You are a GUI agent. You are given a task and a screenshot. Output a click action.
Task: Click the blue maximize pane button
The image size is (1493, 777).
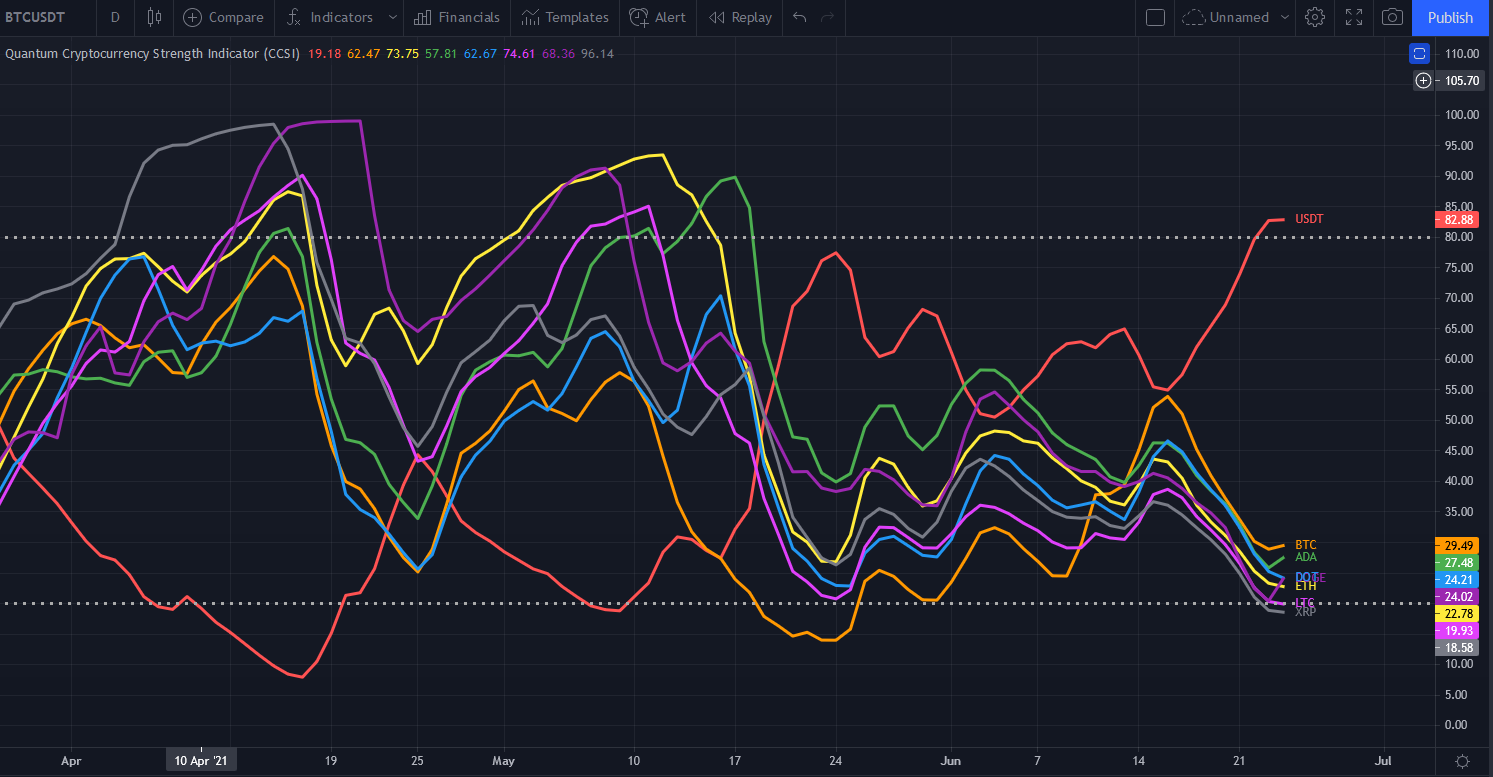click(x=1419, y=53)
